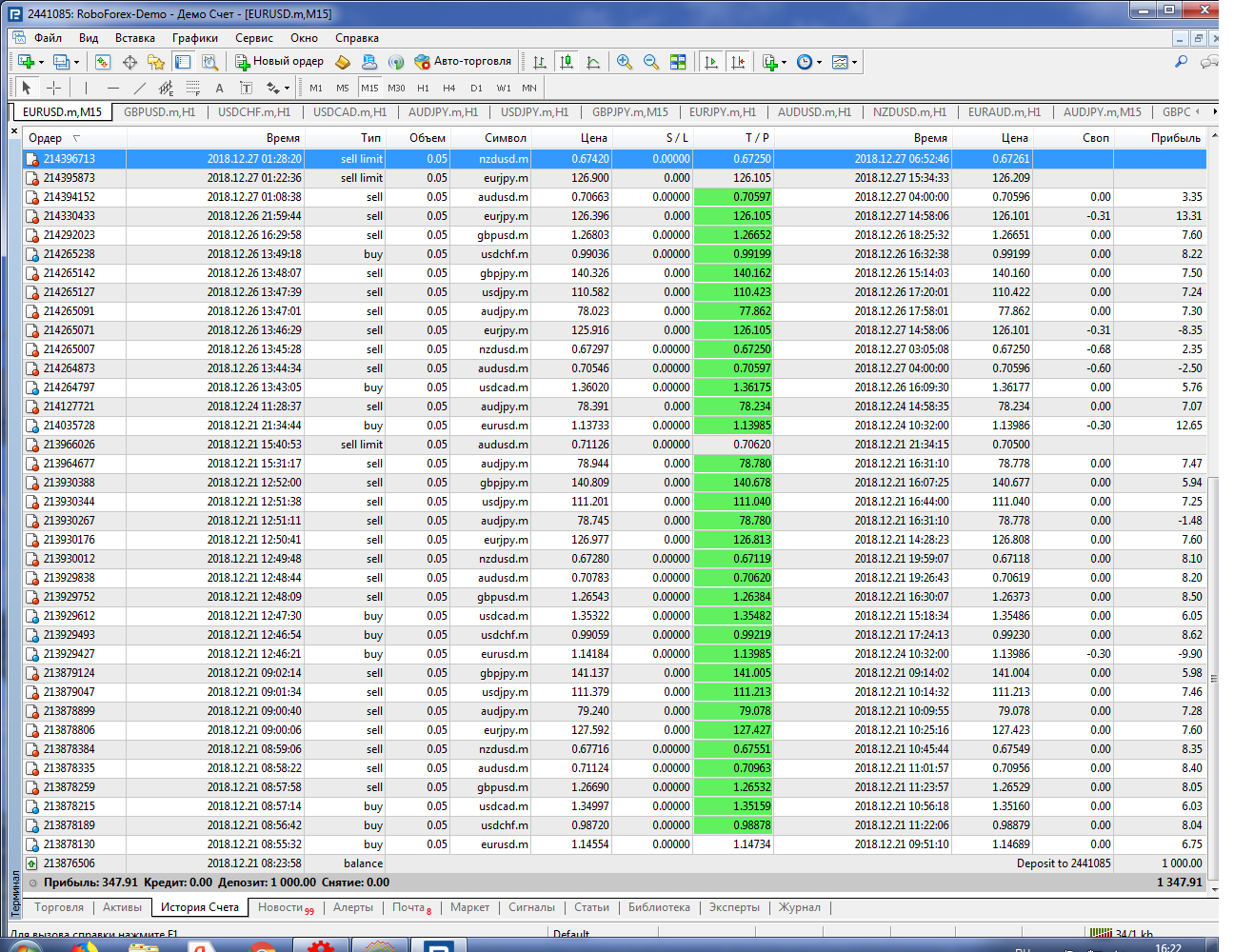Sort by the Тип column header
1234x952 pixels.
point(345,138)
